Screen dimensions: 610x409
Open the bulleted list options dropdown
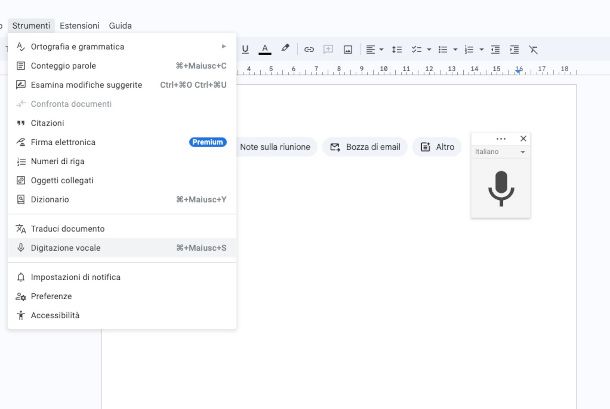click(x=456, y=48)
